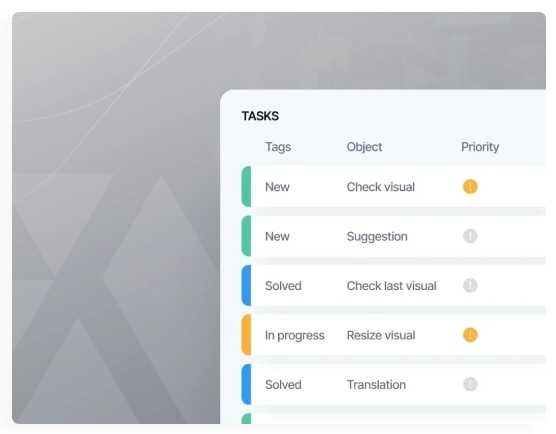
Task: Open the Translation task
Action: coord(376,385)
